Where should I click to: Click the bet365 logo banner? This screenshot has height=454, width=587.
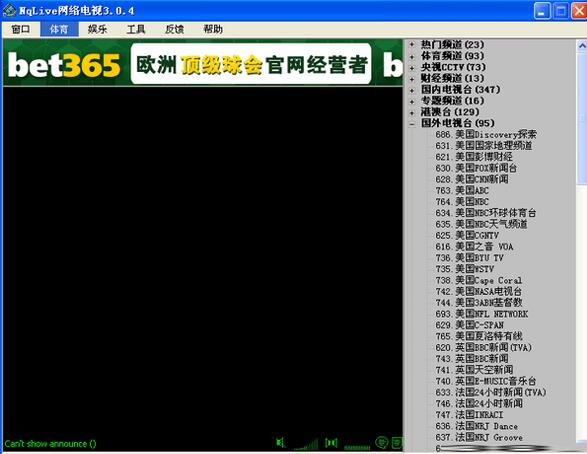pos(64,65)
